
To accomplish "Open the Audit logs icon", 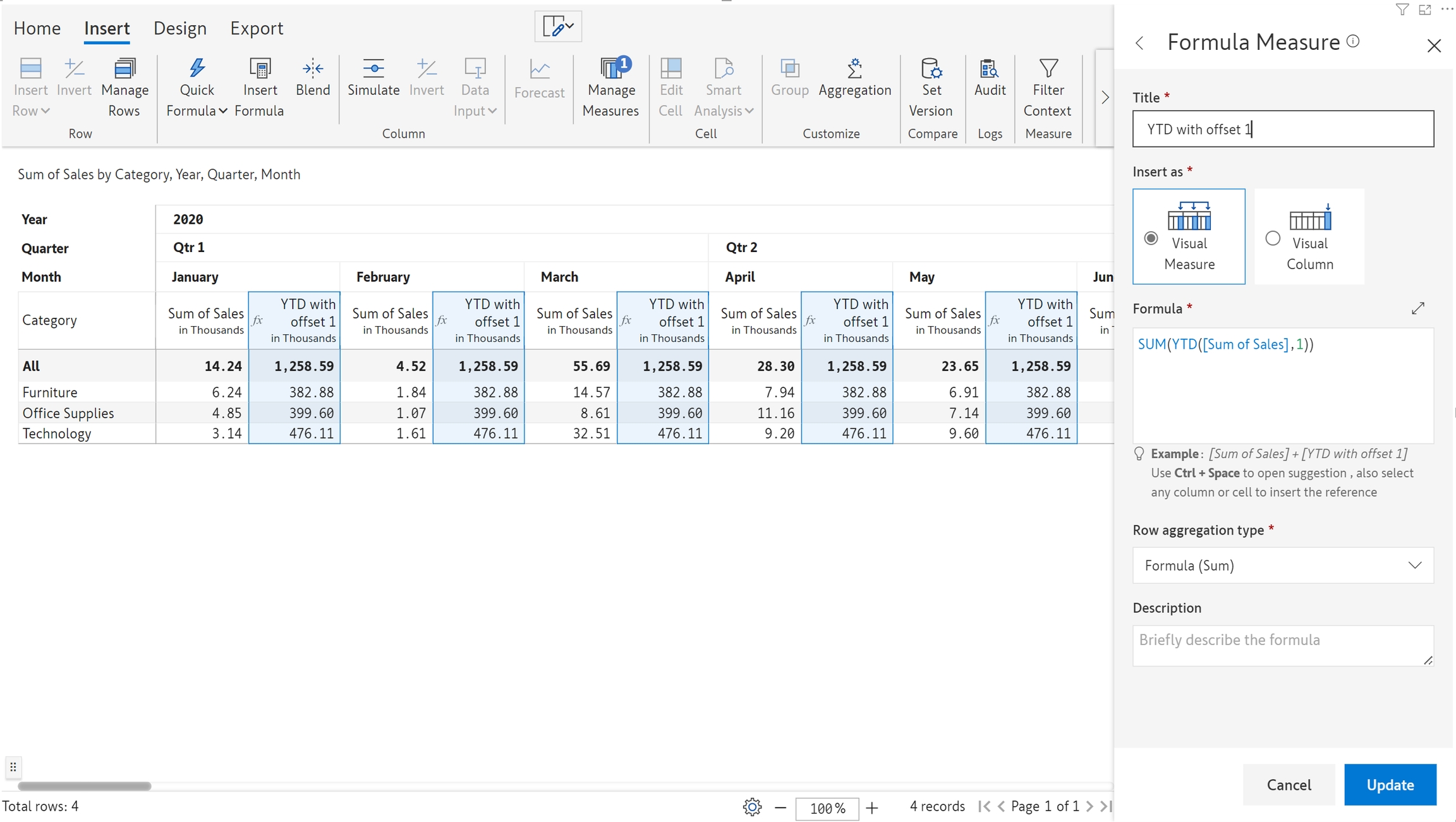I will click(990, 69).
